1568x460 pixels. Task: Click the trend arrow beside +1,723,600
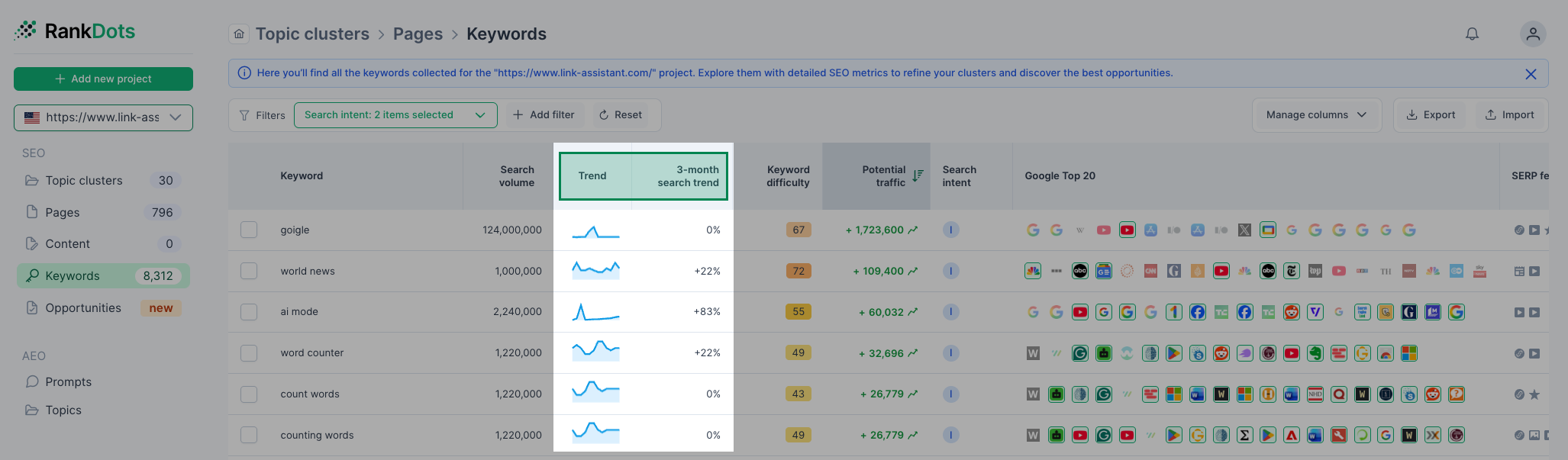click(913, 230)
